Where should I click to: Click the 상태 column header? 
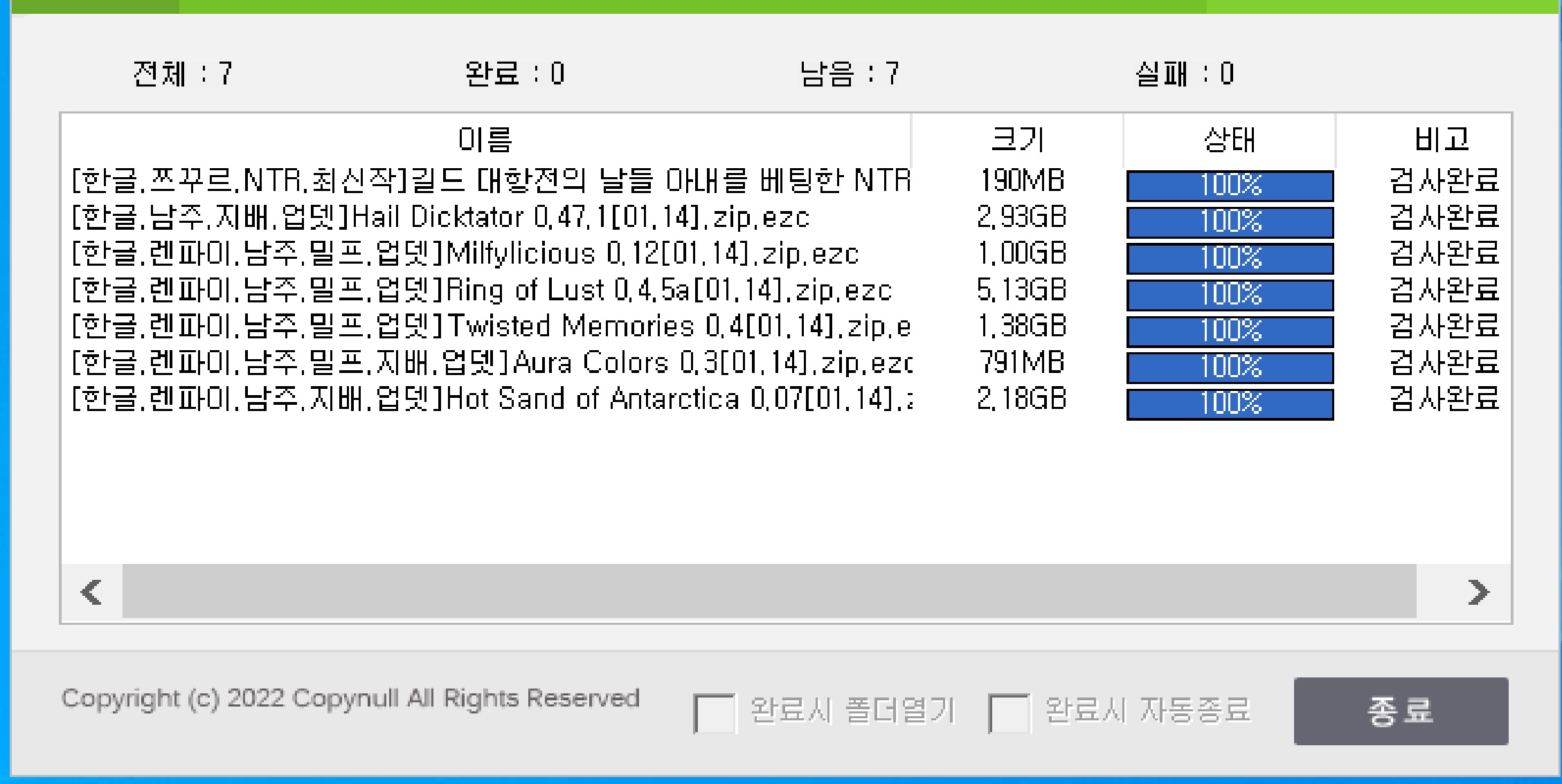1229,140
